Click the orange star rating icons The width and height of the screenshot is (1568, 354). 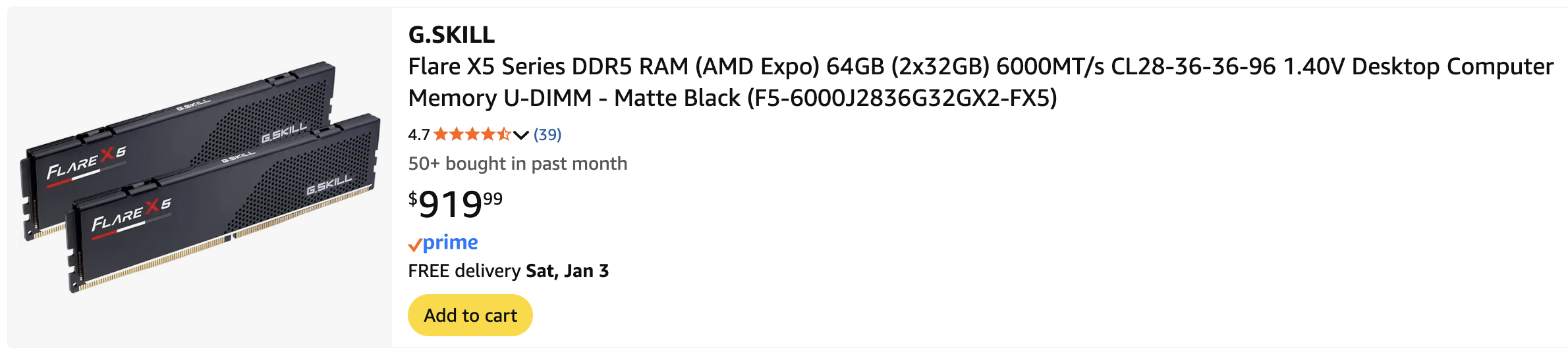pyautogui.click(x=472, y=135)
